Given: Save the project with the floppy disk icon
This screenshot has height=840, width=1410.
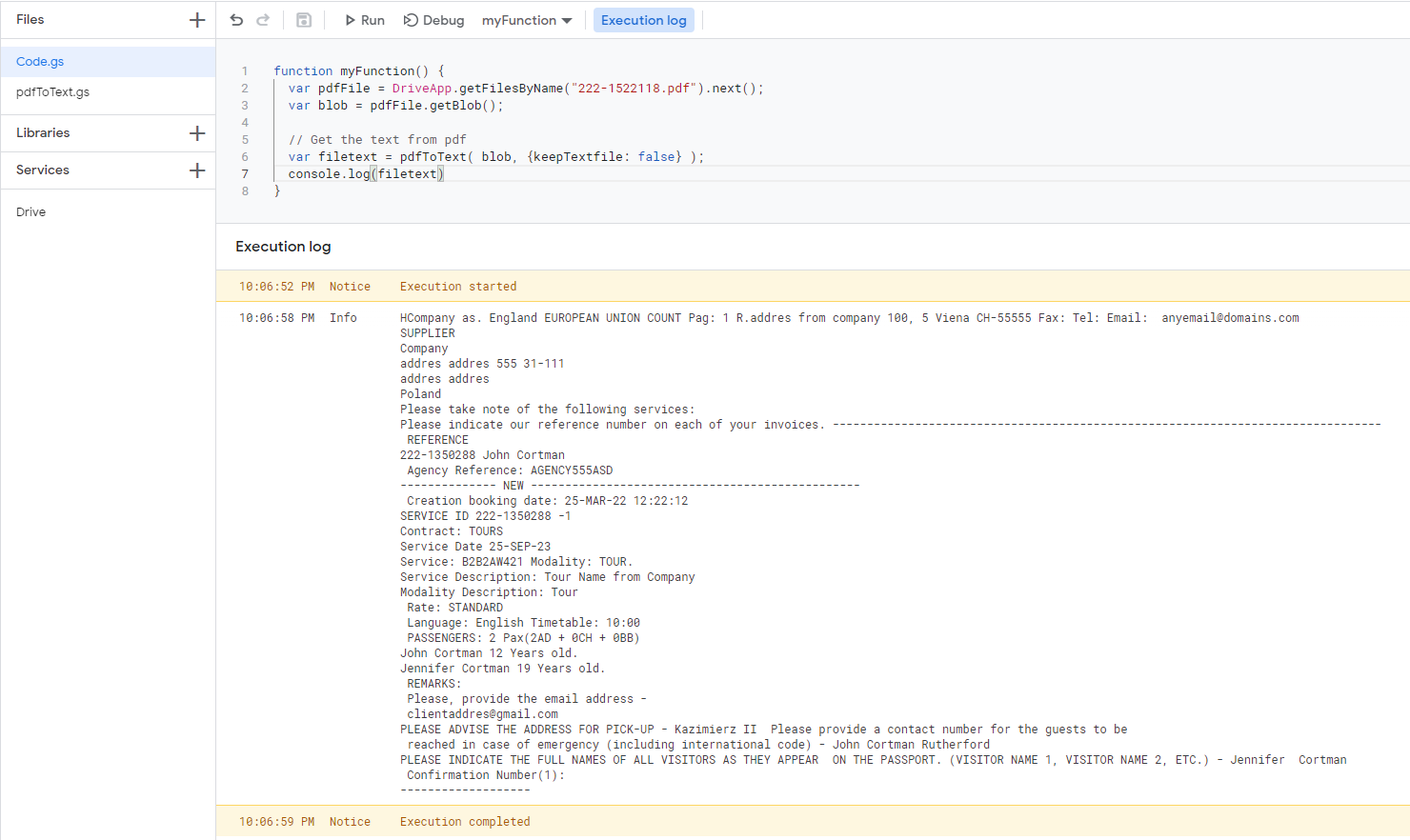Looking at the screenshot, I should tap(304, 20).
